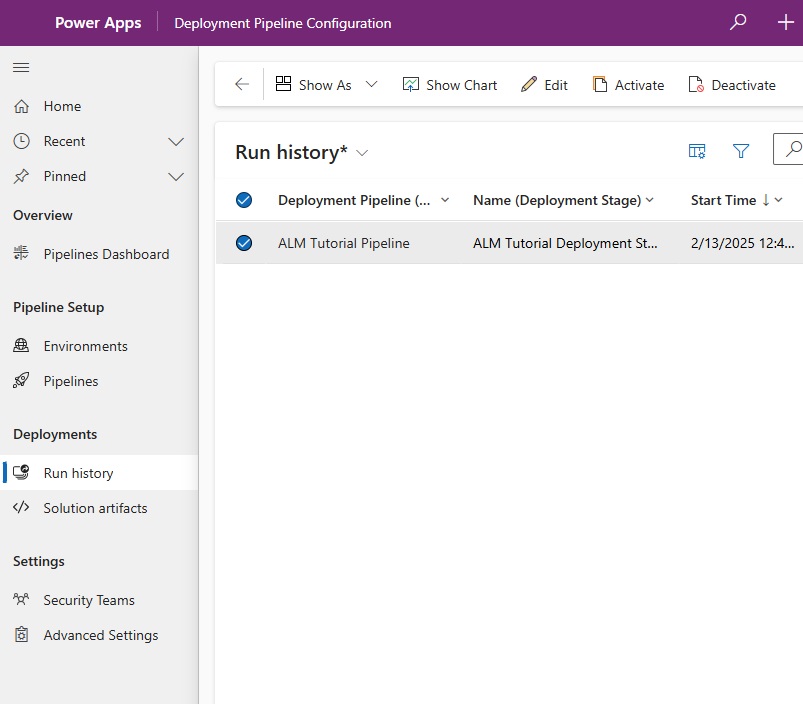803x704 pixels.
Task: Click the plus icon to create new
Action: point(786,22)
